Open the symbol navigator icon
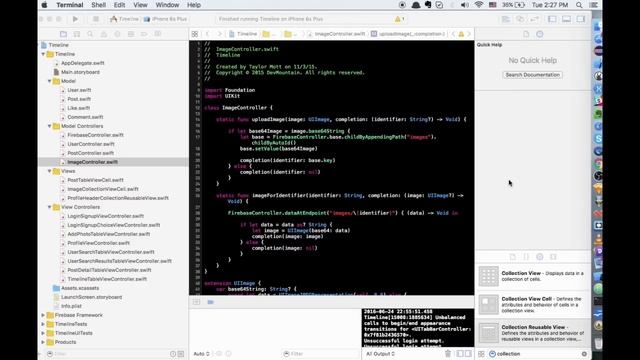The image size is (640, 360). pos(77,34)
